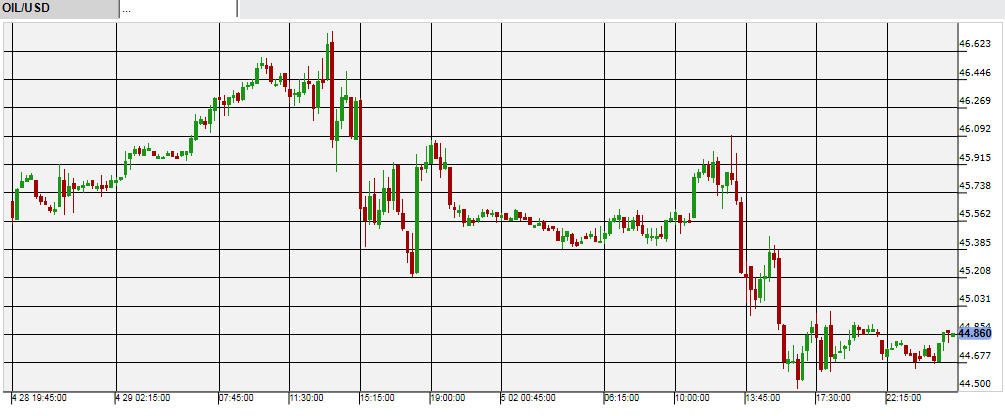Click the 45.031 price axis label

pos(974,299)
